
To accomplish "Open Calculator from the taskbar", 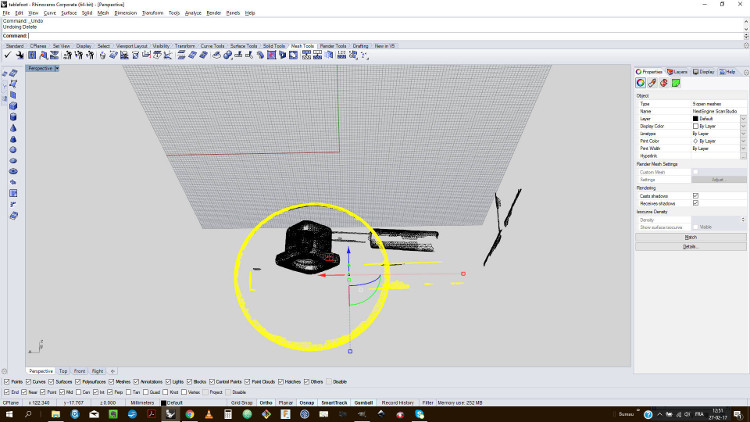I will [228, 414].
